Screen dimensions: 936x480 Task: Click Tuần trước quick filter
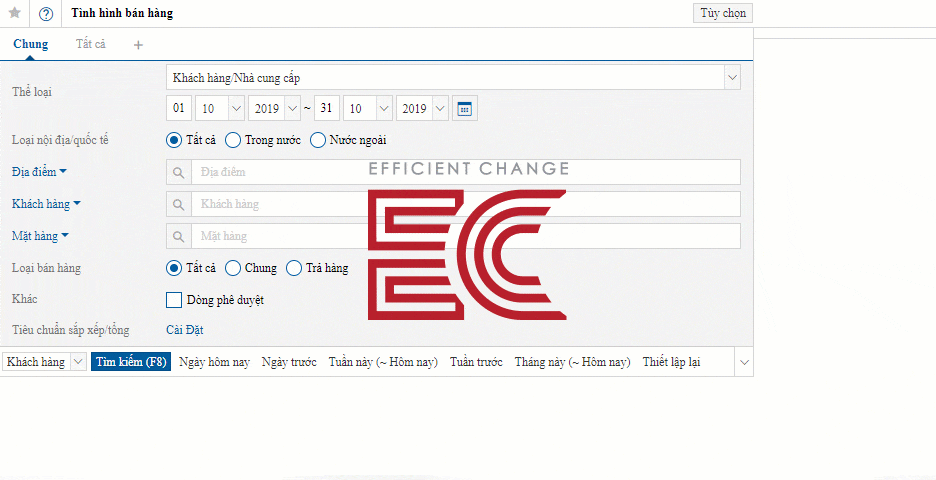coord(476,362)
